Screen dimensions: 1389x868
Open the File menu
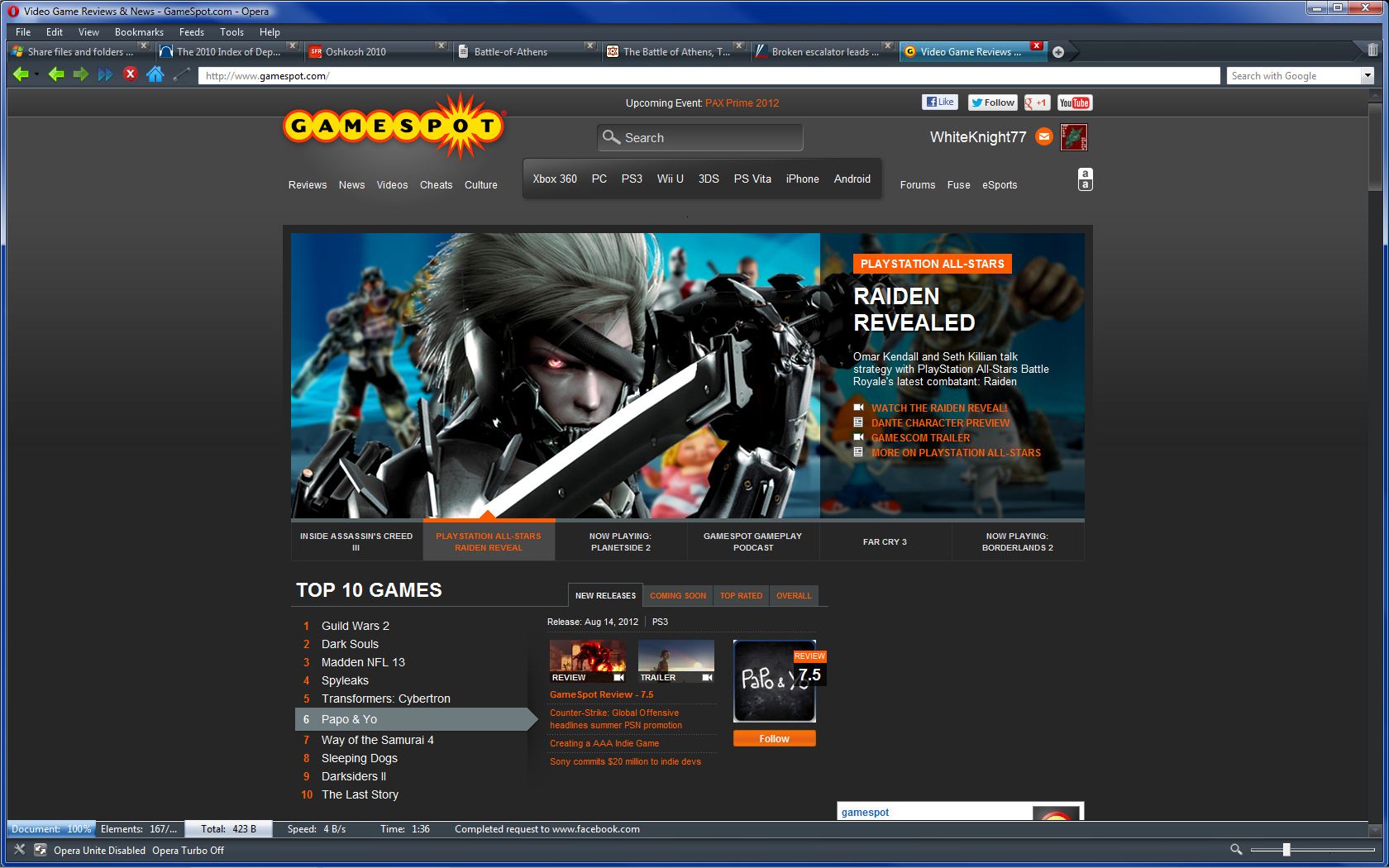point(23,32)
